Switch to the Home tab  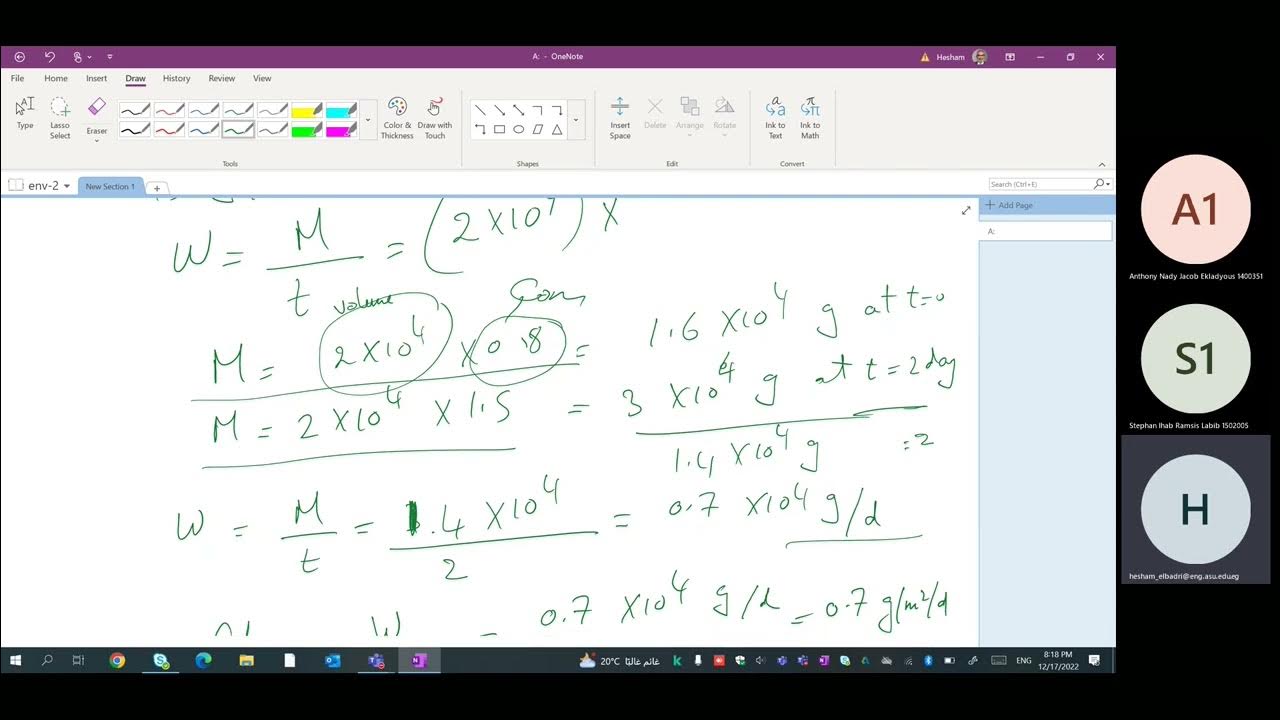tap(56, 78)
